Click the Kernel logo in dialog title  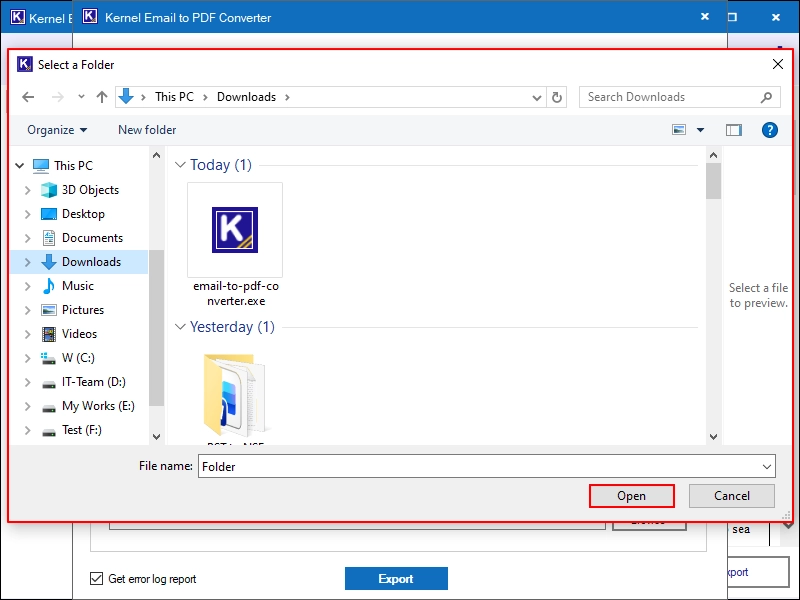[24, 64]
